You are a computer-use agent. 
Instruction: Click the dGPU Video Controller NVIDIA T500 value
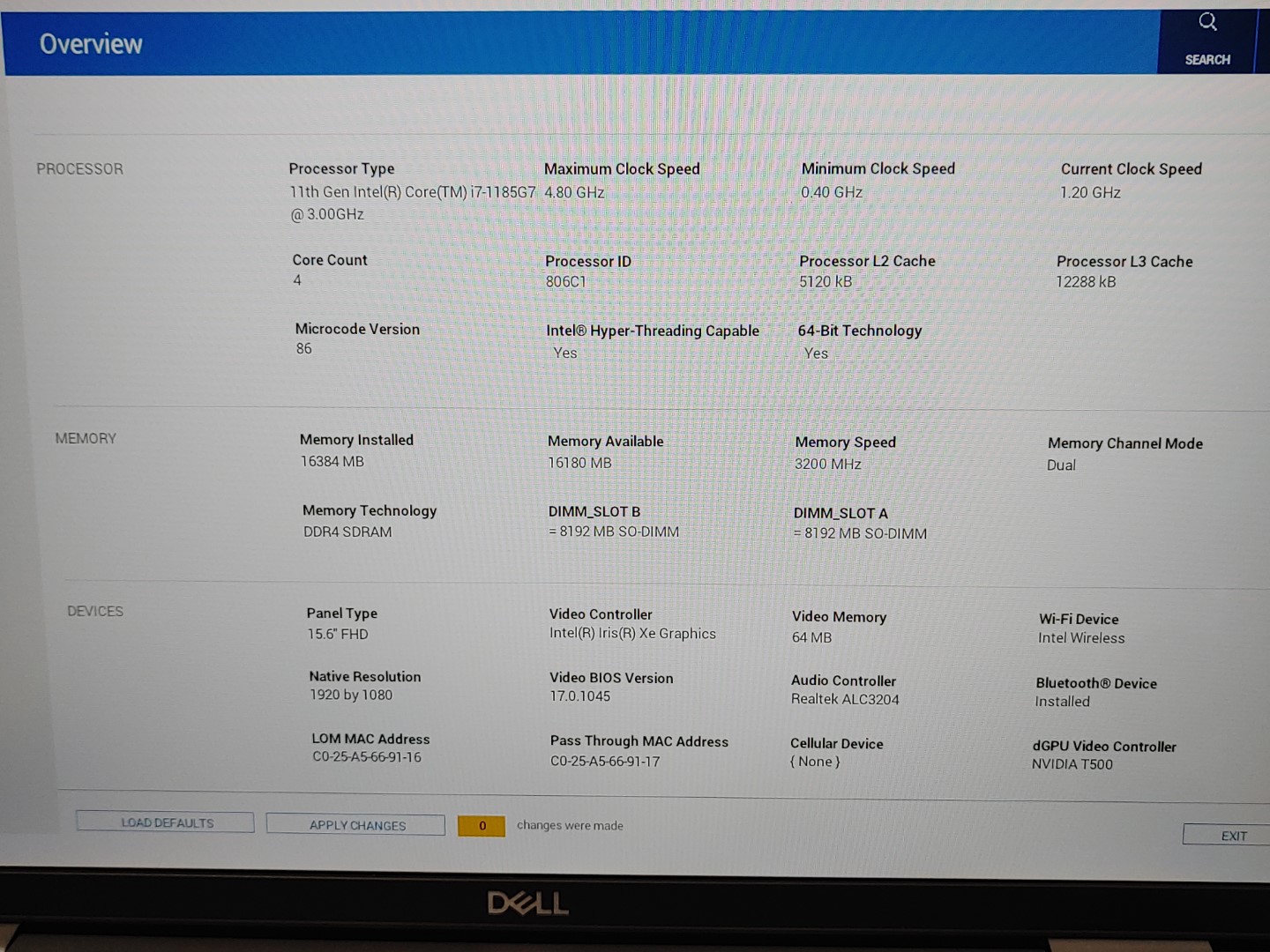[x=1072, y=764]
